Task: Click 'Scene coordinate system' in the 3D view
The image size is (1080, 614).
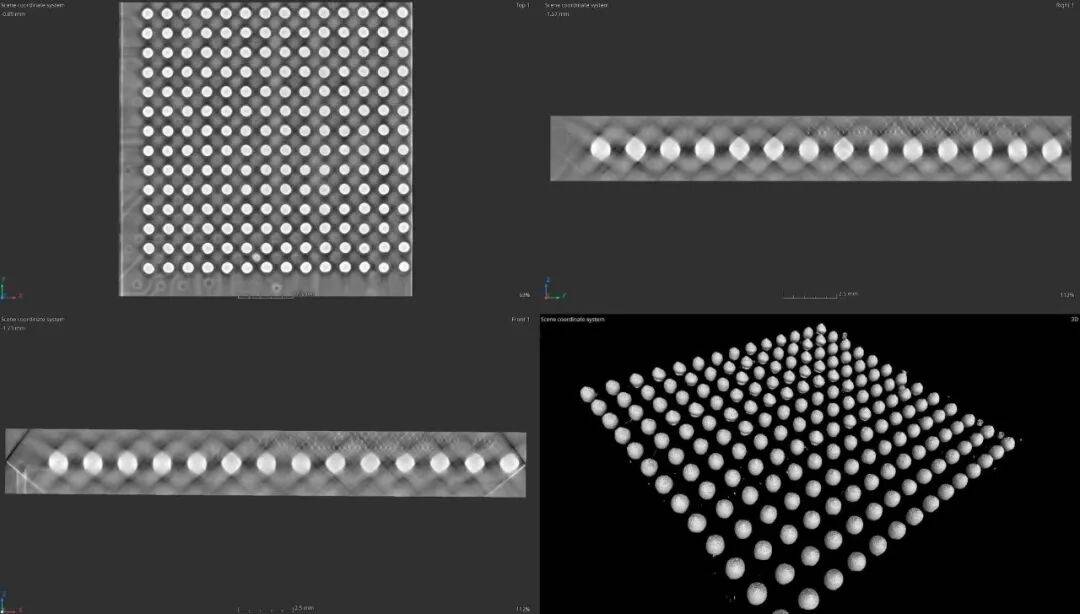Action: coord(573,319)
